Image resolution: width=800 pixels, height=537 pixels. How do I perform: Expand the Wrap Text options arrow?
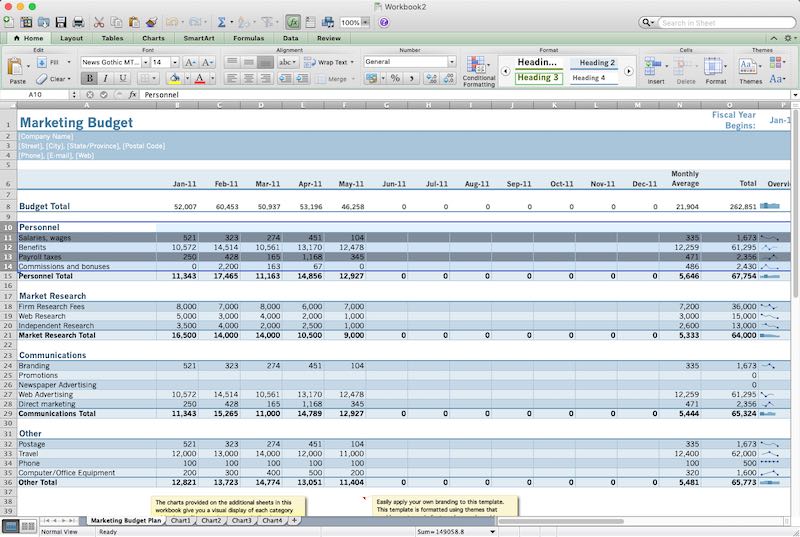tap(352, 62)
